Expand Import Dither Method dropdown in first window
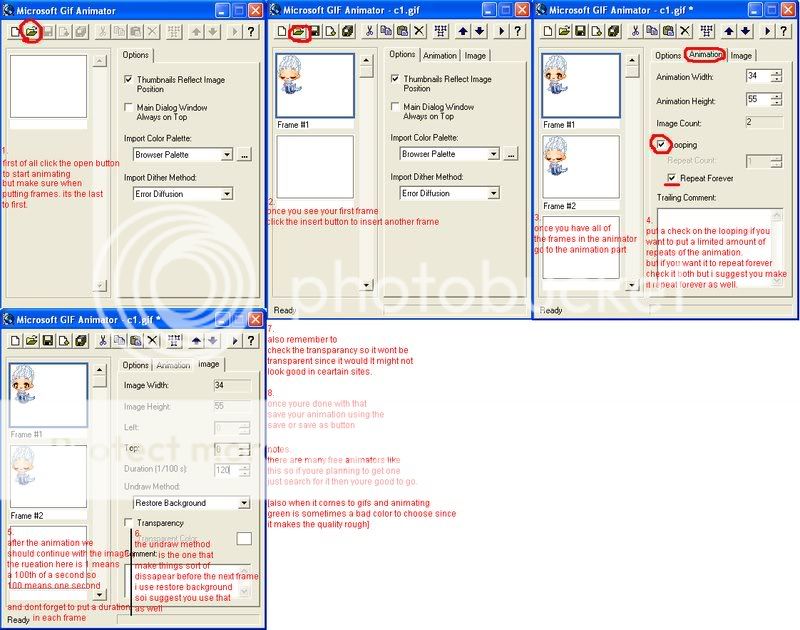Screen dimensions: 800x630 (x=227, y=194)
